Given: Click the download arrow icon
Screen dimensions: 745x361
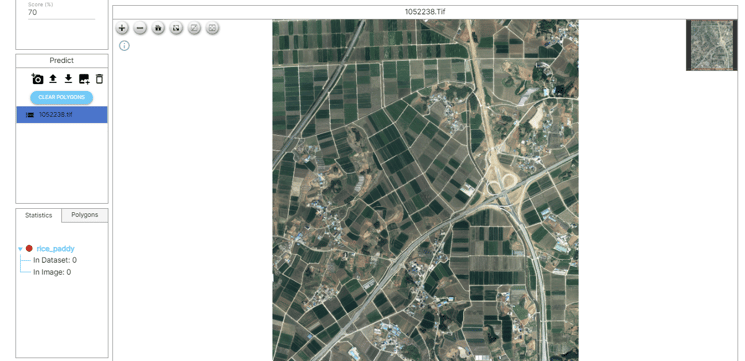Looking at the screenshot, I should [68, 79].
